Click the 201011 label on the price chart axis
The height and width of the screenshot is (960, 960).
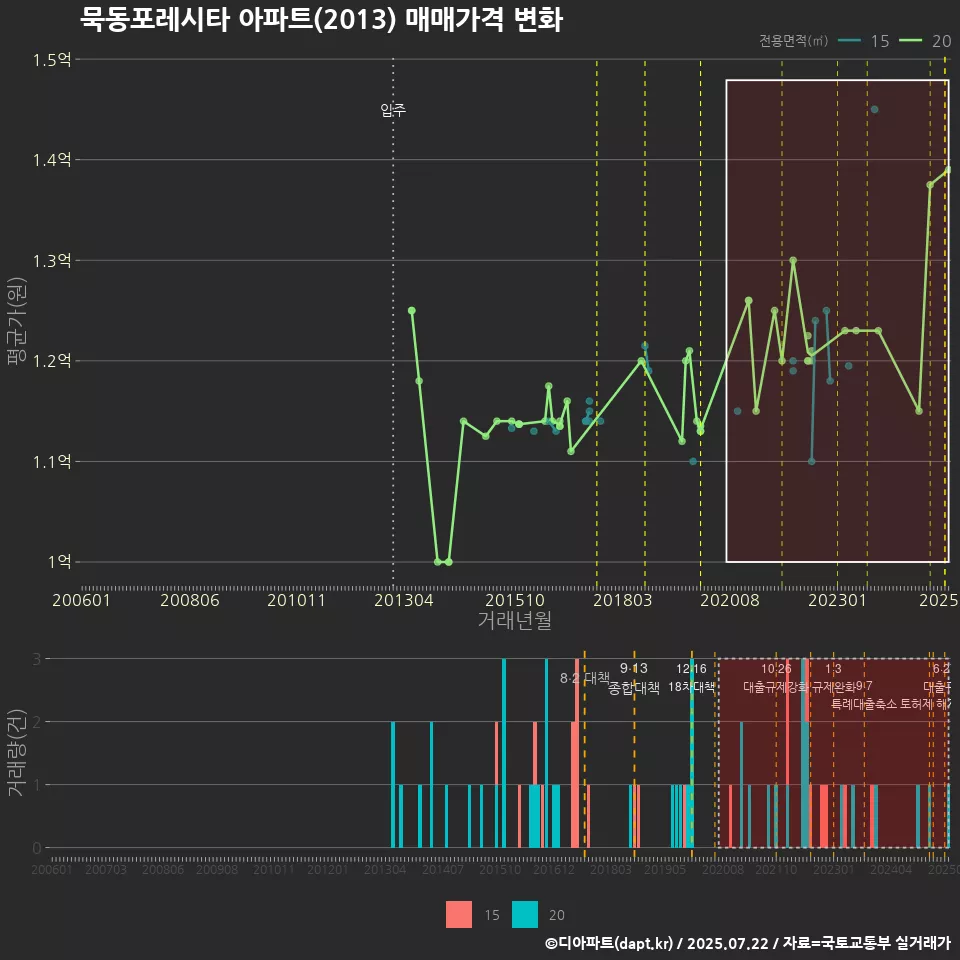point(296,600)
